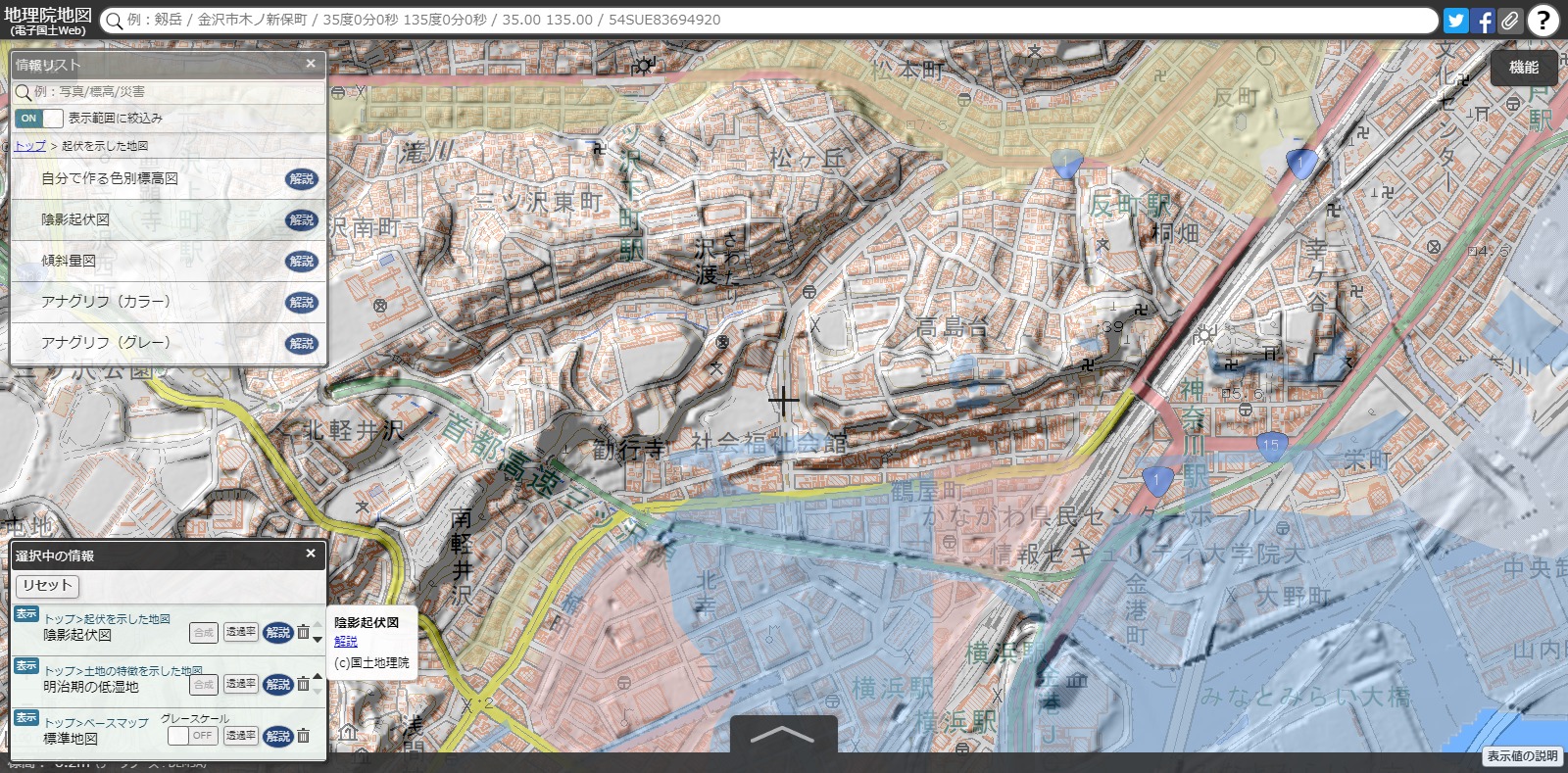Click 表示値の説明 button

click(1522, 755)
